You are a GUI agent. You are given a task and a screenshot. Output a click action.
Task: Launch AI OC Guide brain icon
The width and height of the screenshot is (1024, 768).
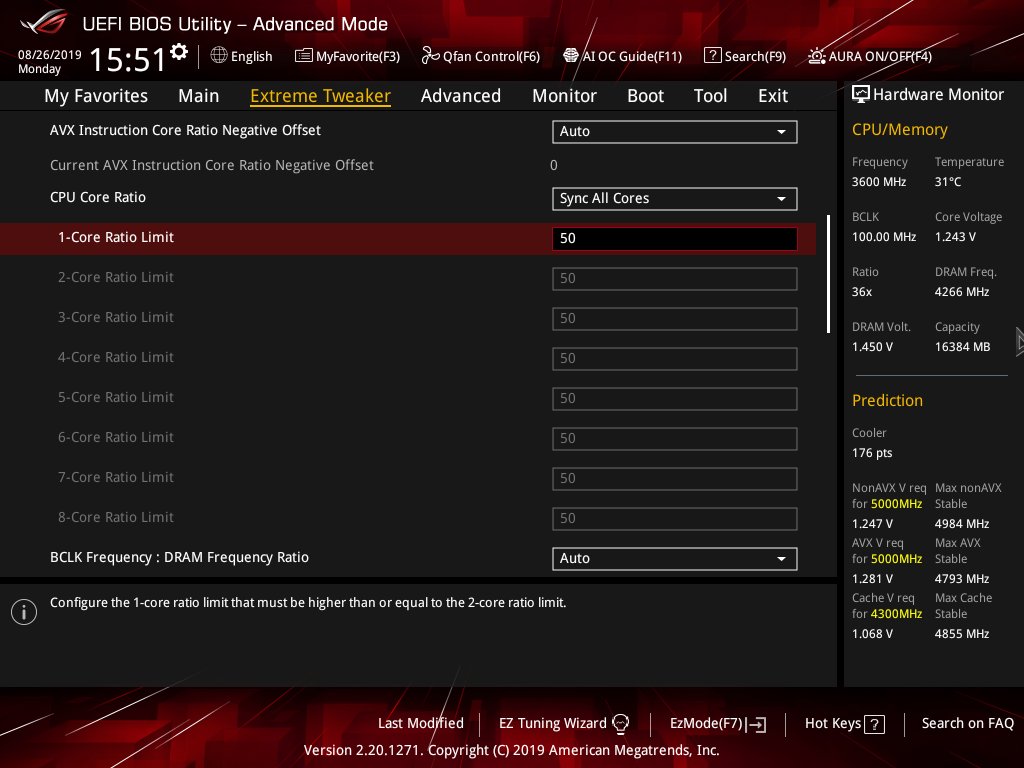click(571, 56)
